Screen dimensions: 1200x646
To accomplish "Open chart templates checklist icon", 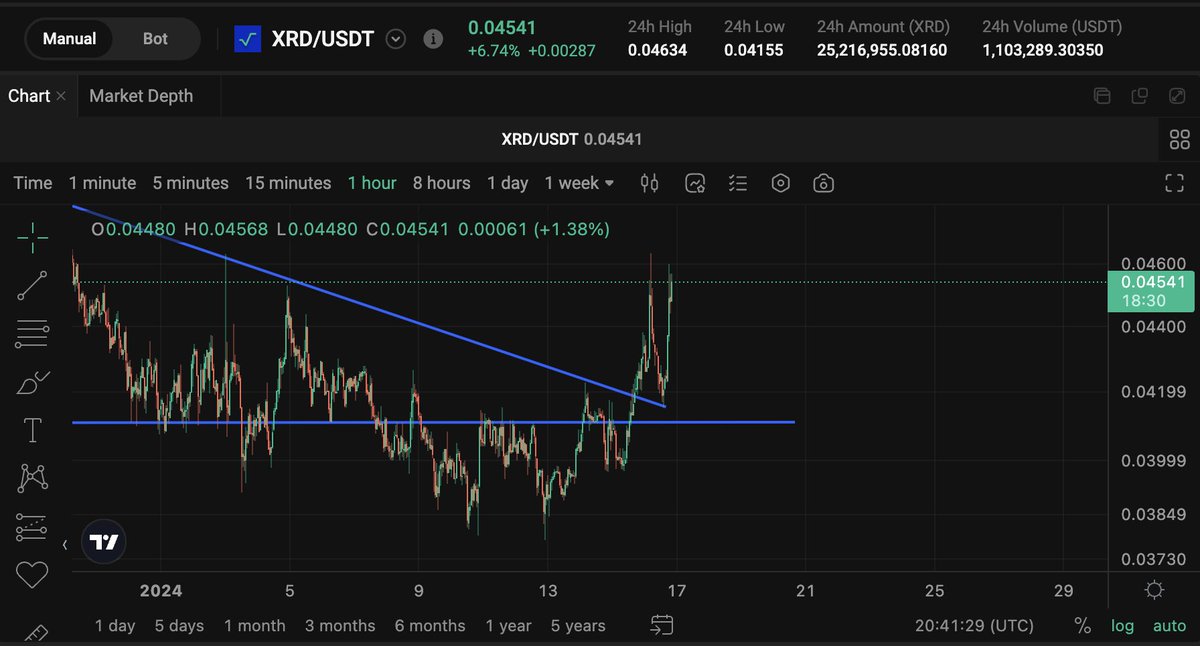I will [x=738, y=183].
